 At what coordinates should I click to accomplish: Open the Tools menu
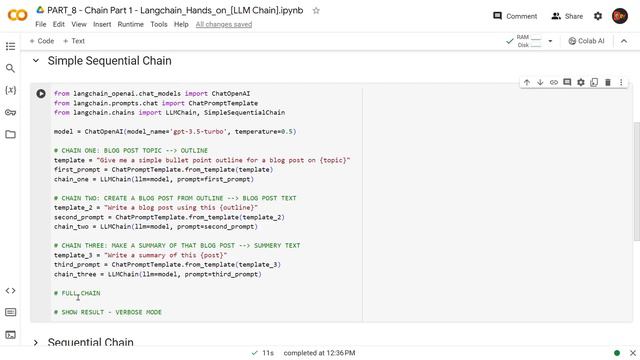159,24
